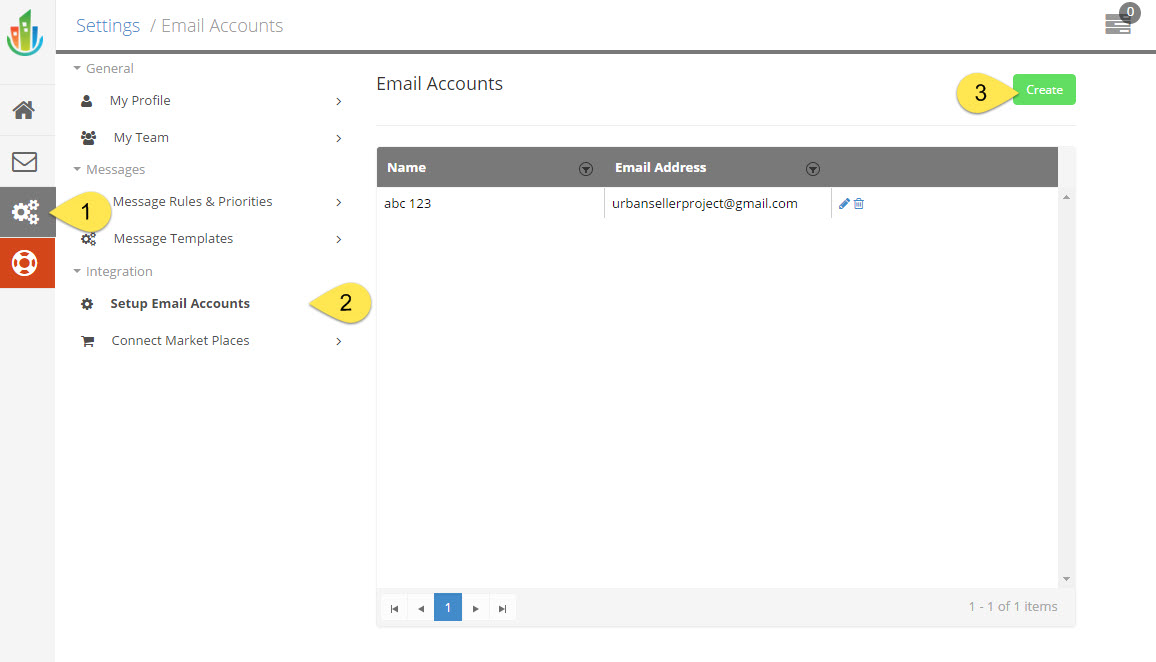The image size is (1156, 662).
Task: Click the grid's scroll down arrow
Action: [1066, 579]
